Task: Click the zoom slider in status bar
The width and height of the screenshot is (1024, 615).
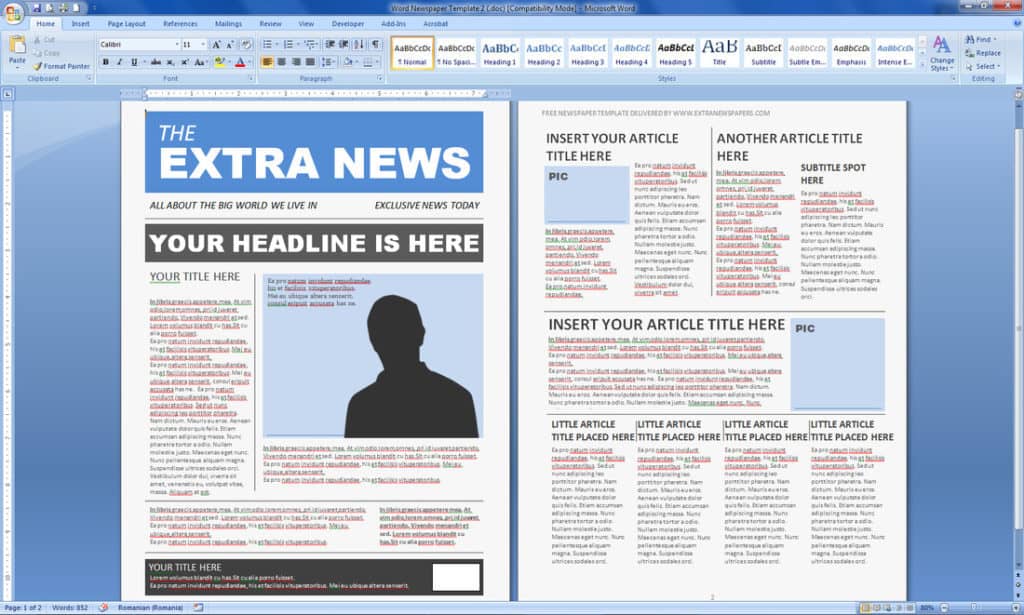Action: 976,608
